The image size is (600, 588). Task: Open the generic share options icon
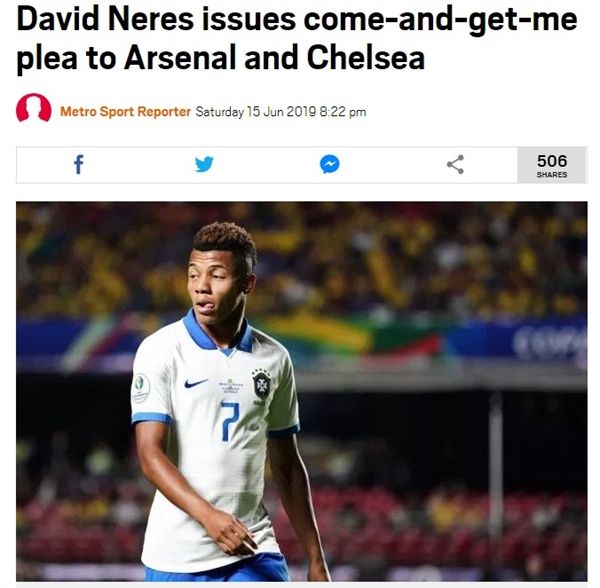455,165
